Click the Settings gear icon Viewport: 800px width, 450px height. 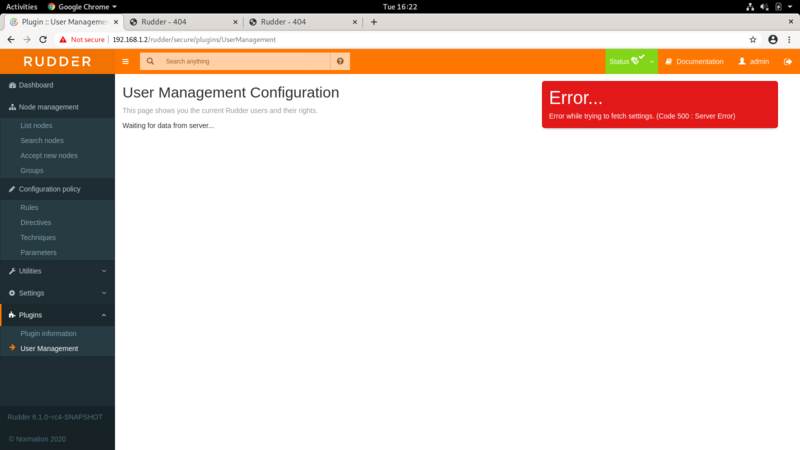(12, 293)
